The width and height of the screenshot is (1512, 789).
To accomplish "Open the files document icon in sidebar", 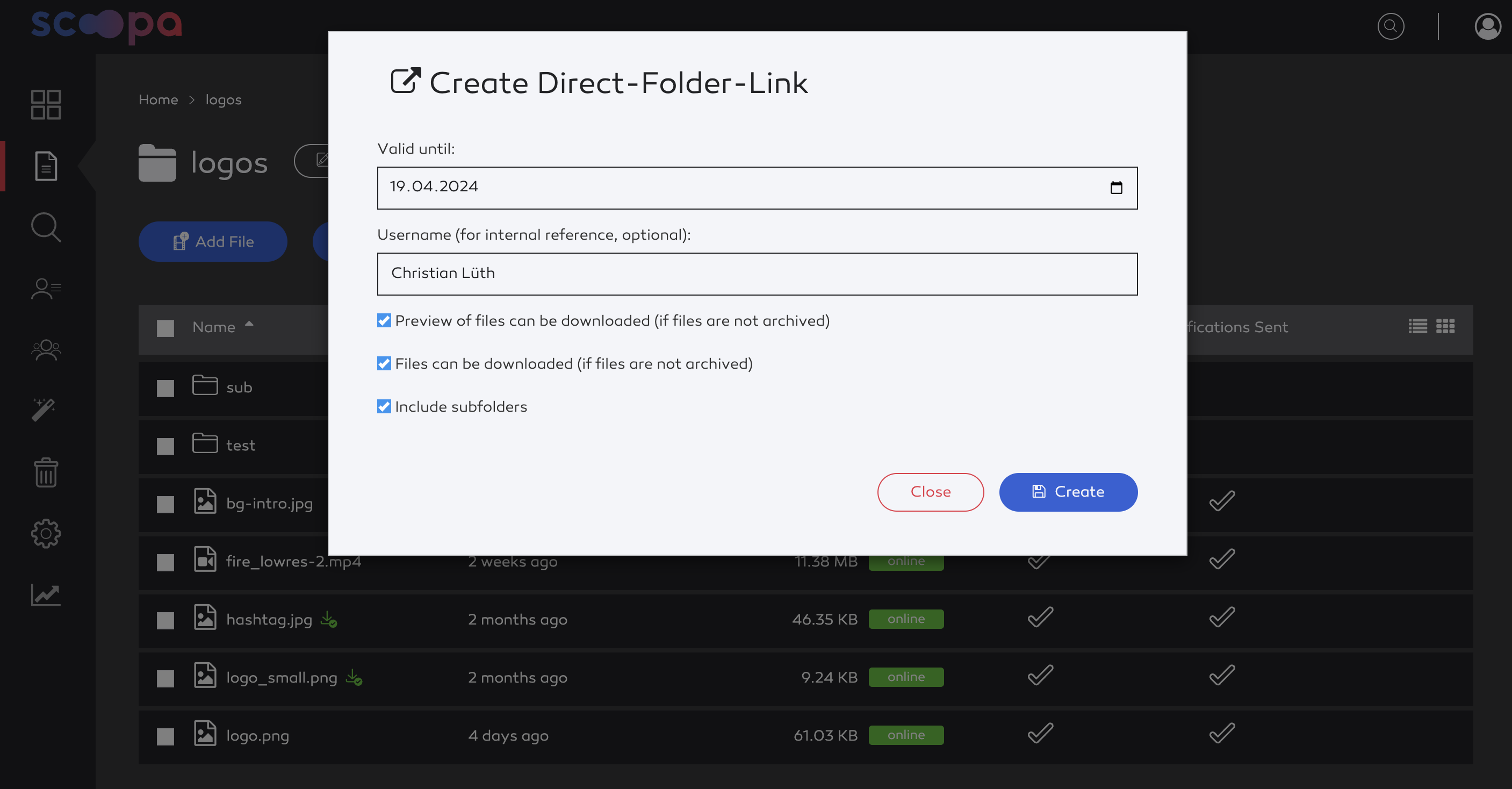I will 46,166.
